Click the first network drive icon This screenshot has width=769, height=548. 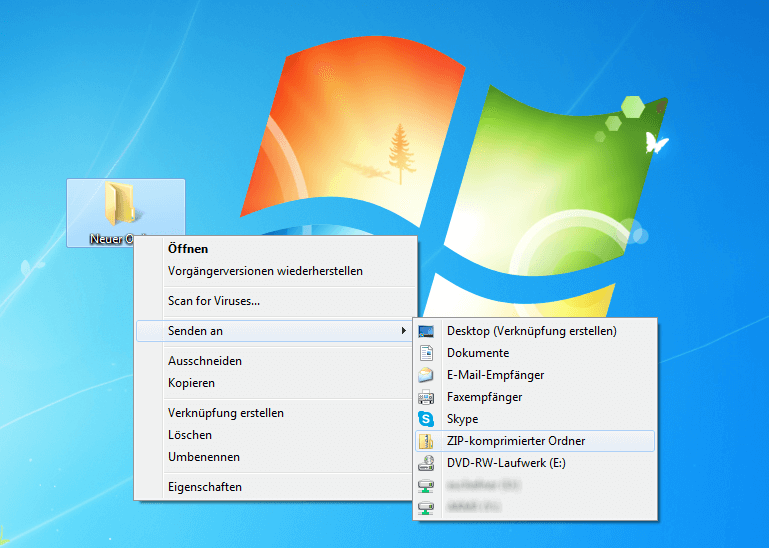coord(426,485)
